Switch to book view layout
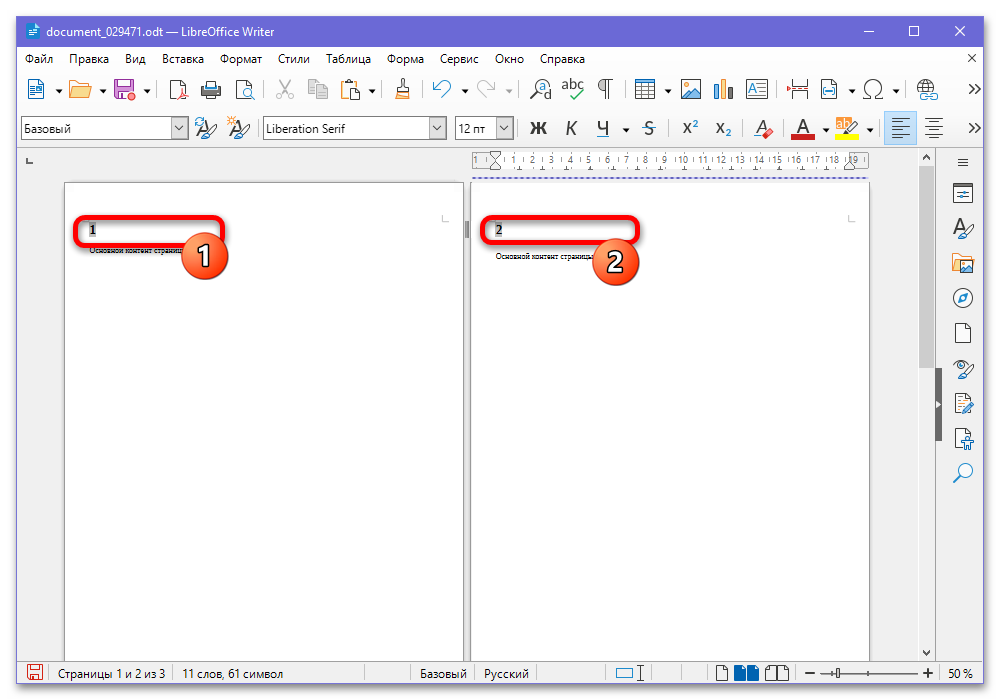Image resolution: width=1000 pixels, height=700 pixels. (777, 673)
